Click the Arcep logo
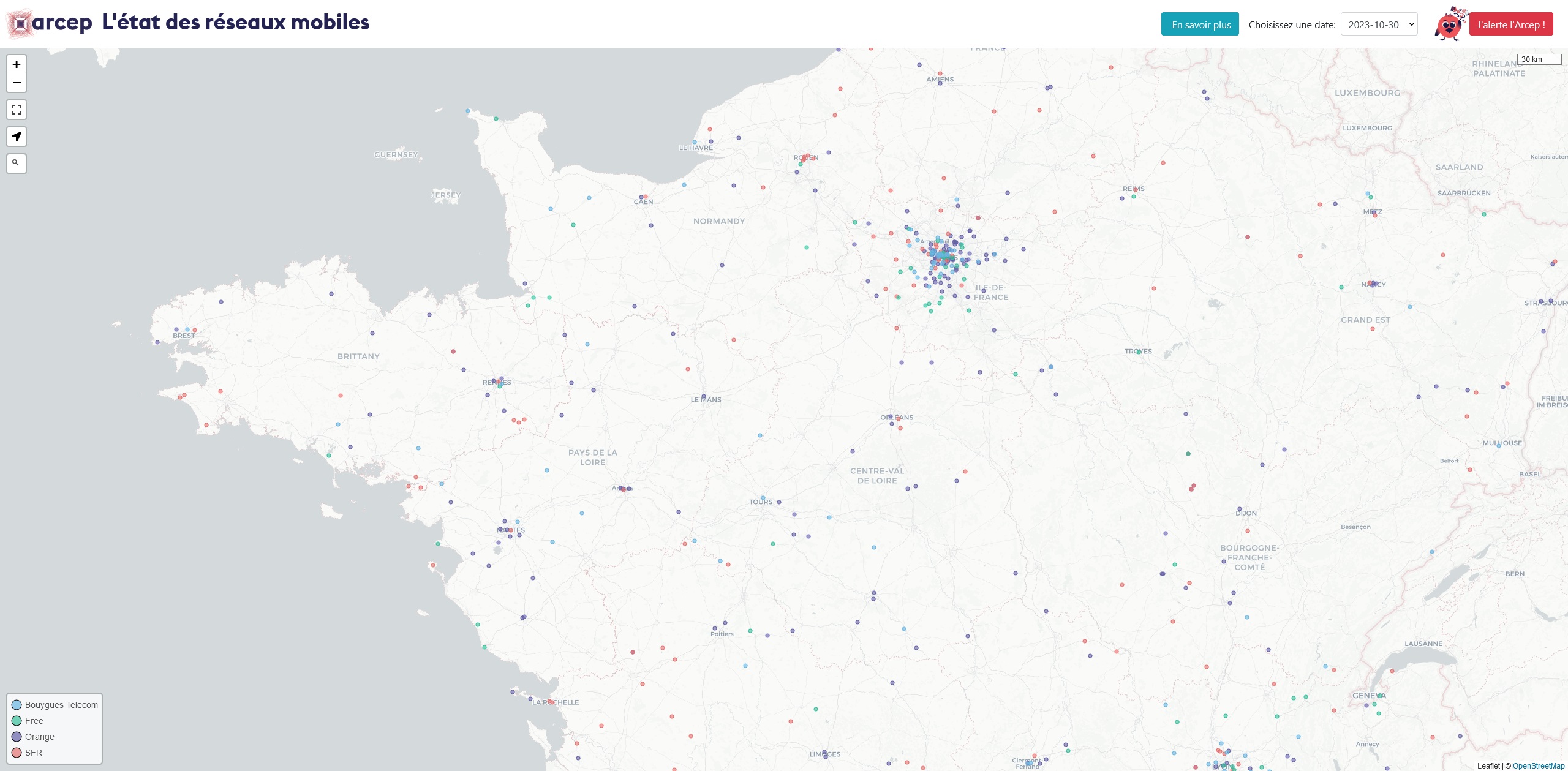 pos(49,23)
